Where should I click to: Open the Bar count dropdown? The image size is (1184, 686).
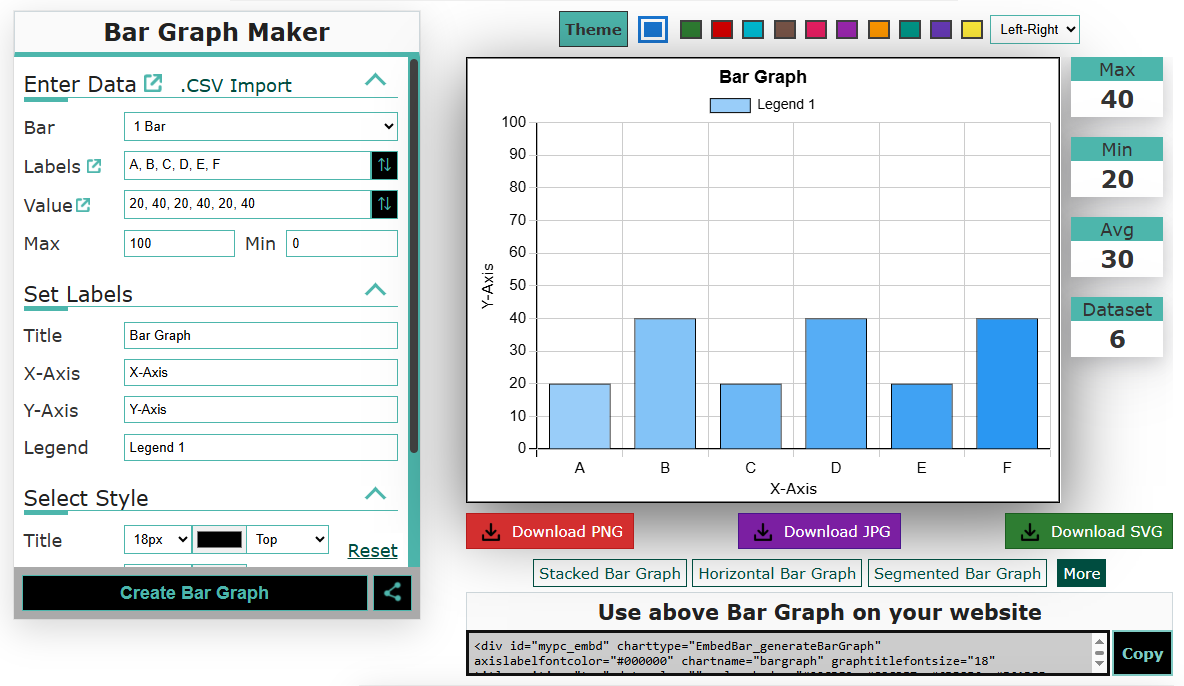pos(260,127)
